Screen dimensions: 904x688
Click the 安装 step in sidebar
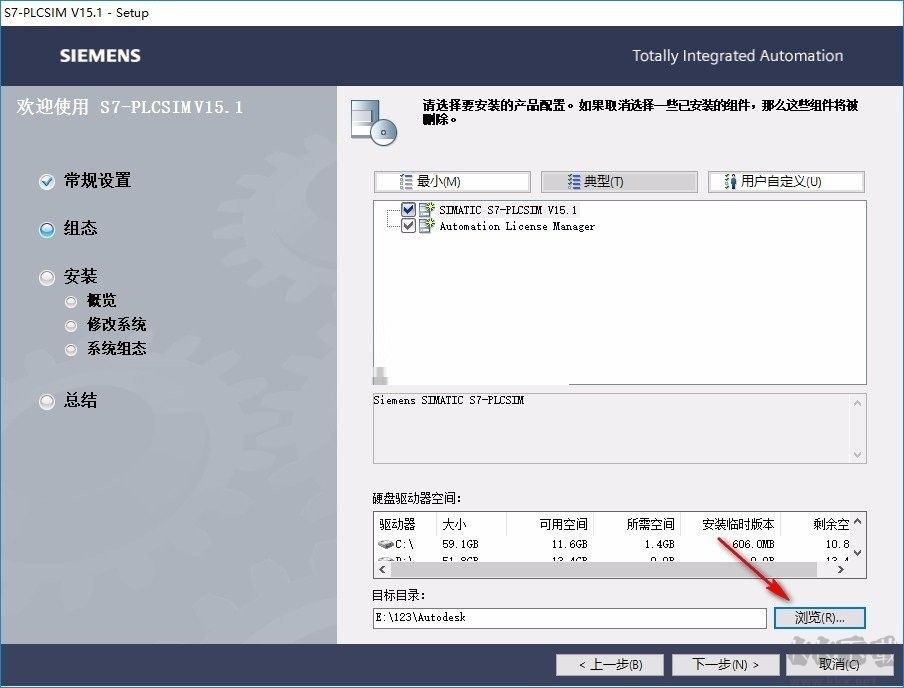coord(80,277)
